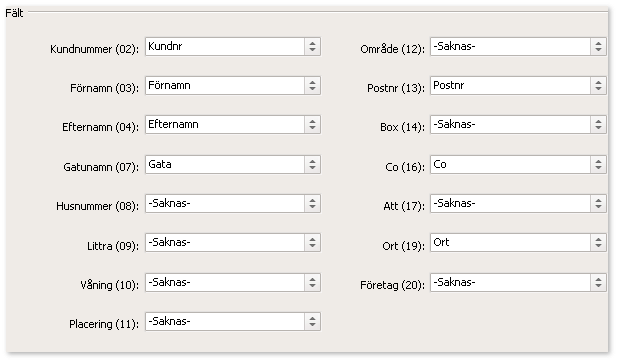Viewport: 618px width, 362px height.
Task: Open the Littra (09) selector arrows
Action: tap(312, 243)
